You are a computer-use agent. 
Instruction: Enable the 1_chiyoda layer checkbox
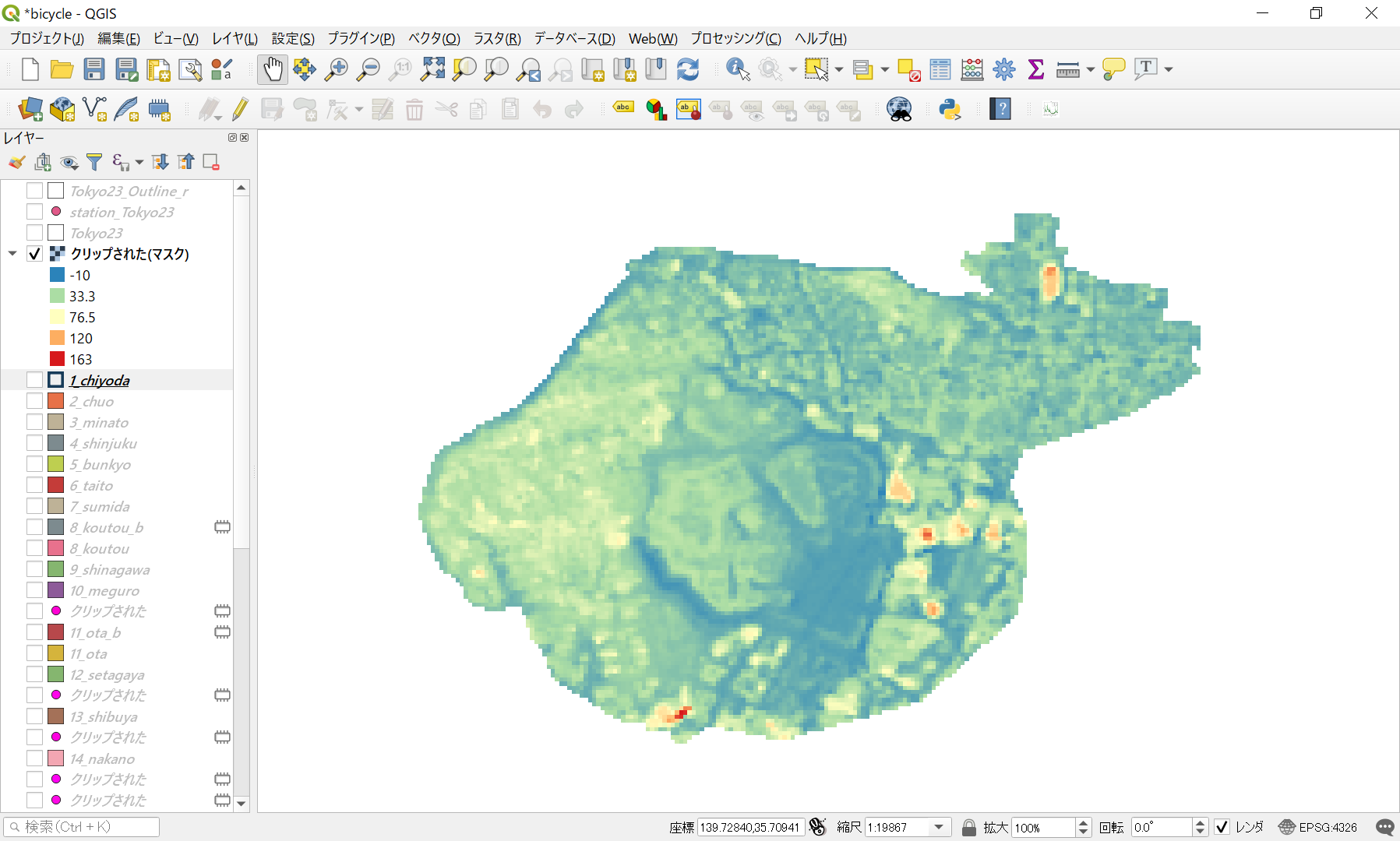point(34,380)
